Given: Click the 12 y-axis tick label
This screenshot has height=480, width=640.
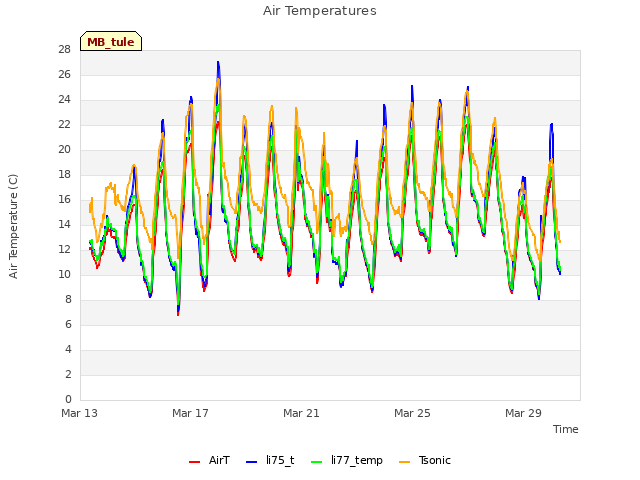Looking at the screenshot, I should [x=64, y=249].
